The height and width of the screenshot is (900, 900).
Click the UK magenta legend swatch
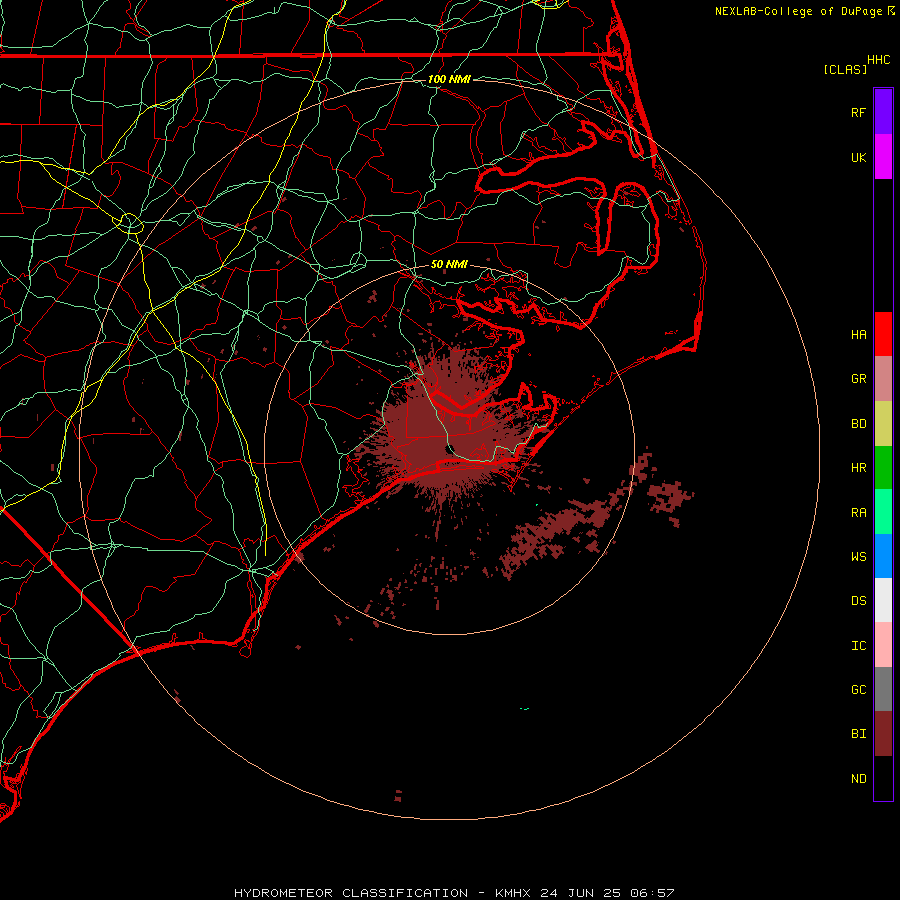click(883, 157)
